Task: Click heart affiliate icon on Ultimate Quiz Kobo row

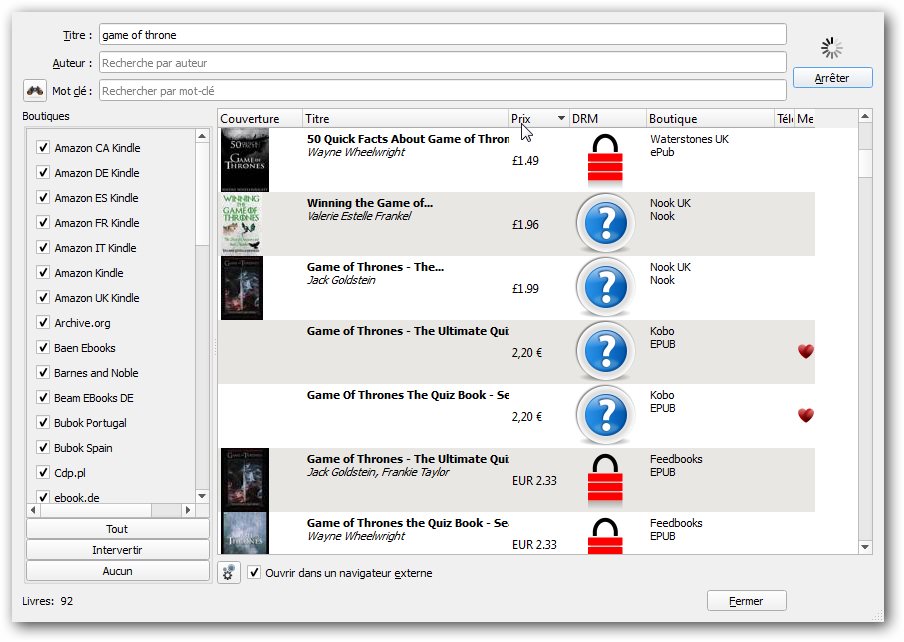Action: pos(805,351)
